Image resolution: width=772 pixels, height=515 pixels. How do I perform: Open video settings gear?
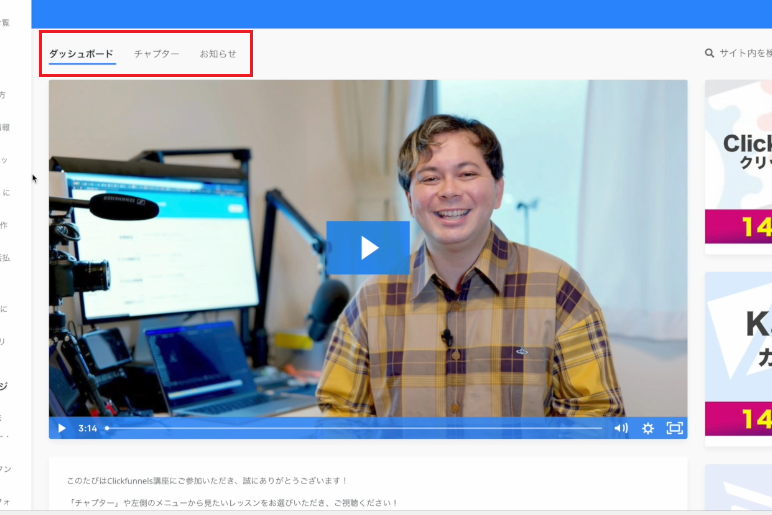tap(648, 428)
